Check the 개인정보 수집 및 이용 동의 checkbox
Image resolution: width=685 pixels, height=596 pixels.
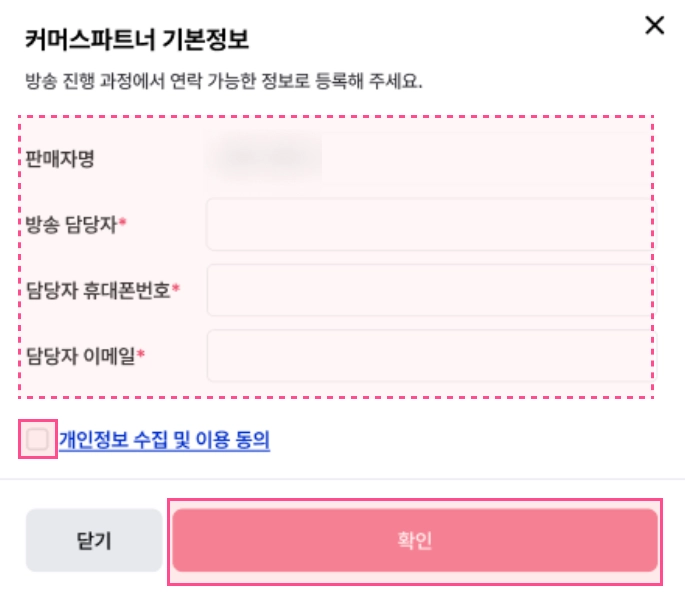38,440
